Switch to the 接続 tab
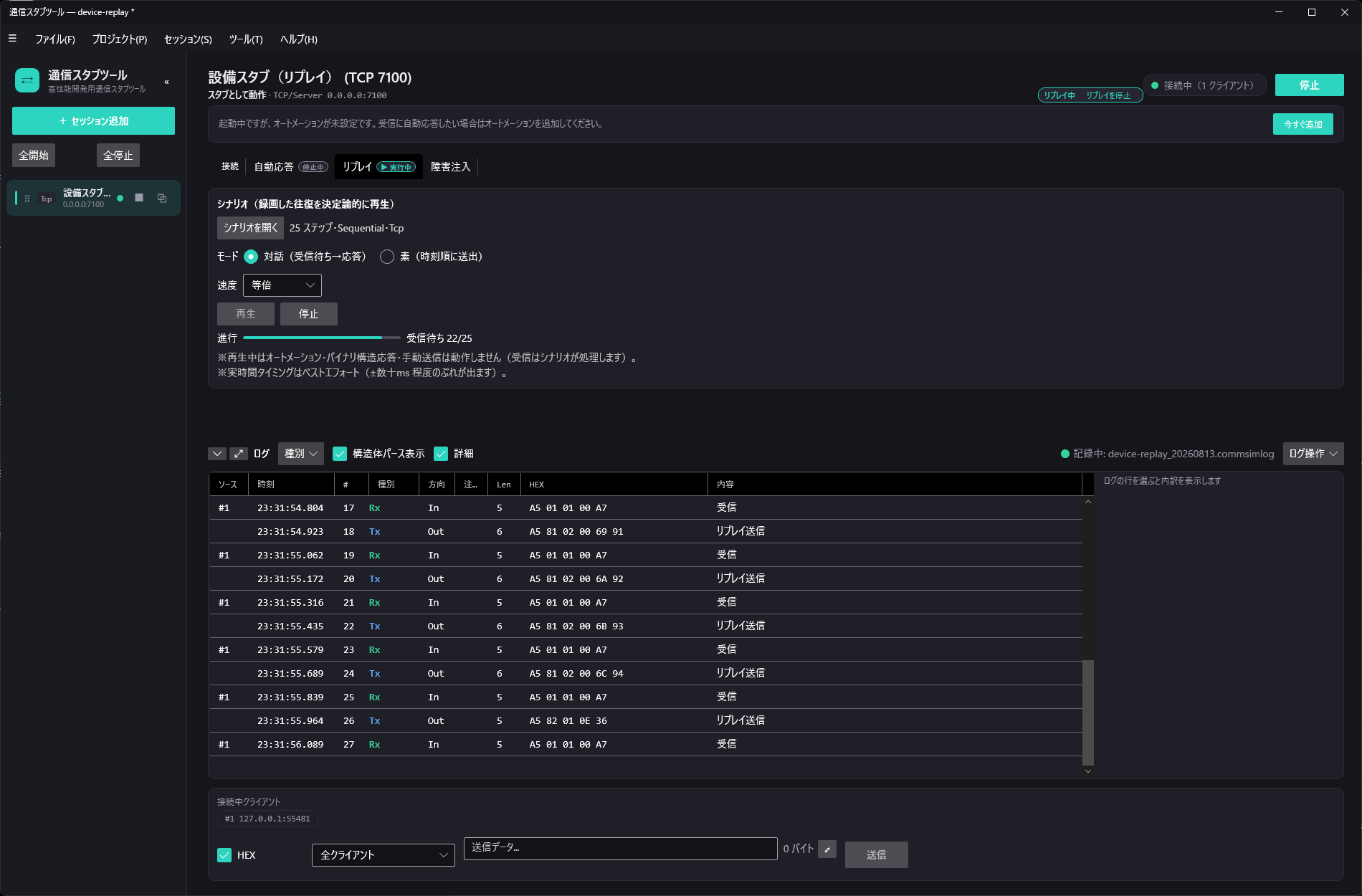Image resolution: width=1362 pixels, height=896 pixels. (230, 166)
